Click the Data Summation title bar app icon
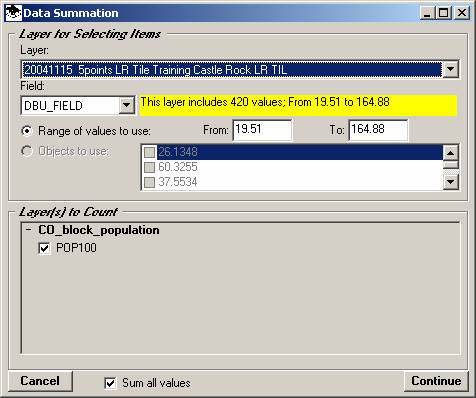 point(13,13)
